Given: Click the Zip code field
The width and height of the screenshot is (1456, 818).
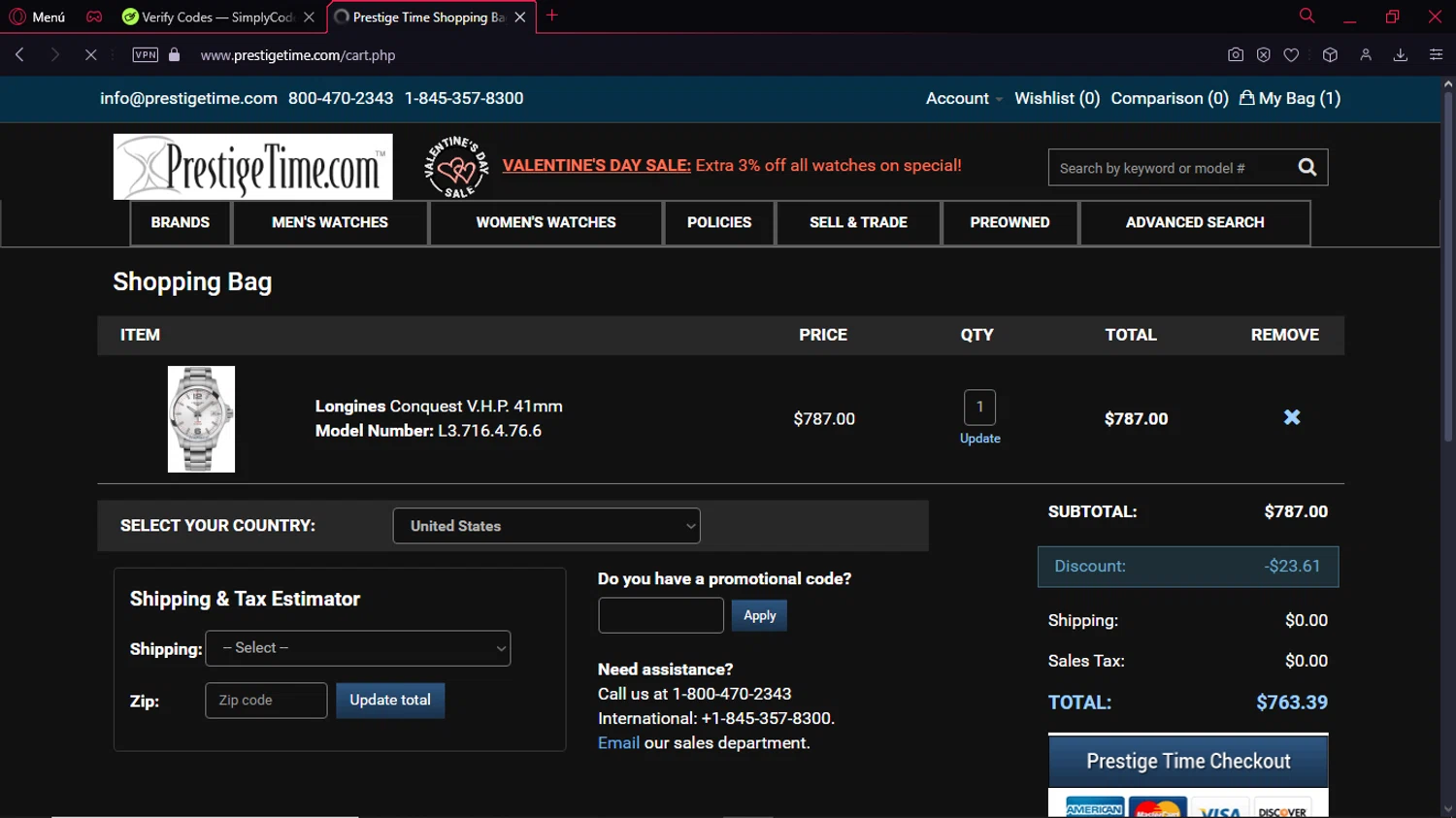Looking at the screenshot, I should pos(266,701).
